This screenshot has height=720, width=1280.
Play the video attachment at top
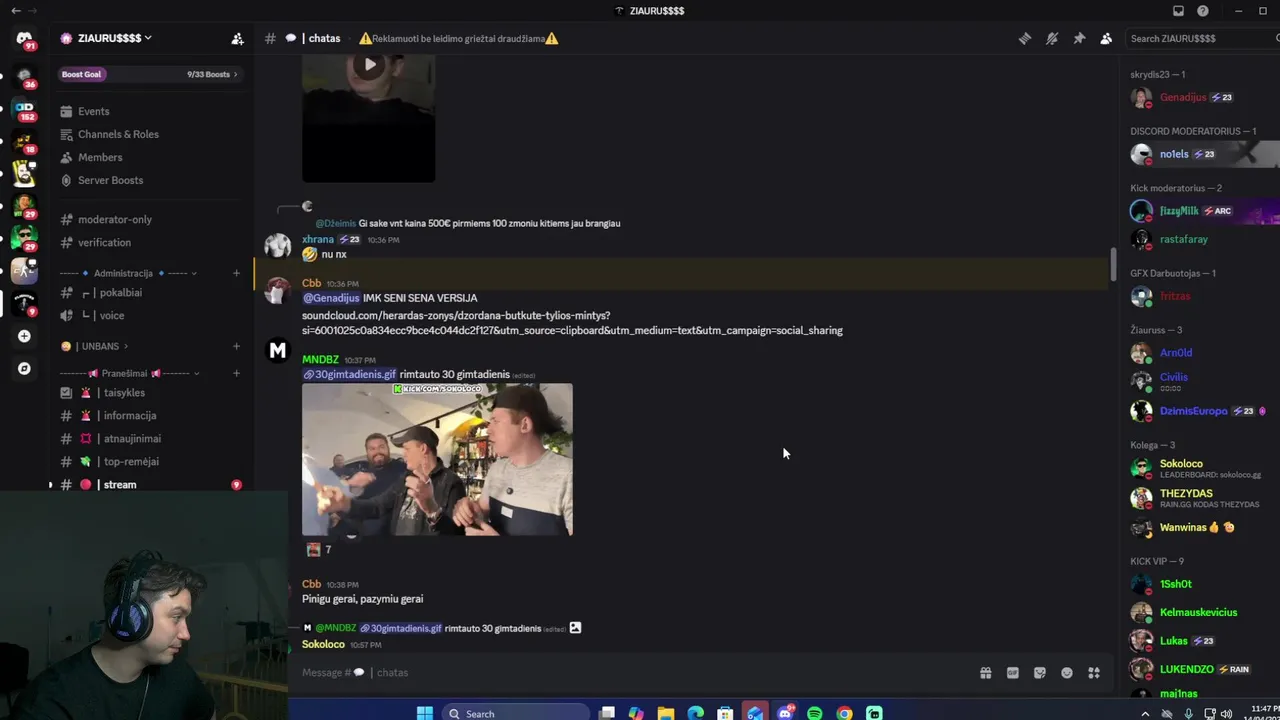[x=370, y=65]
